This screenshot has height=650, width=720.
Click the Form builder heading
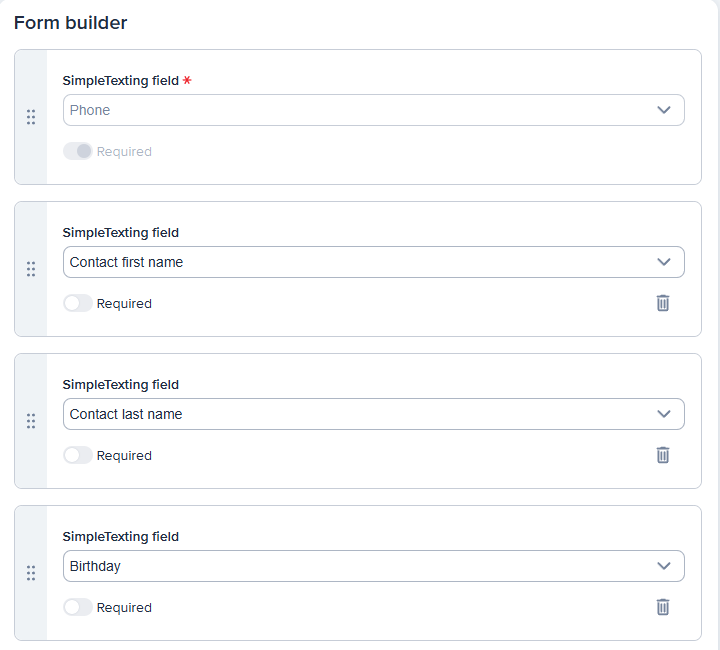coord(71,22)
